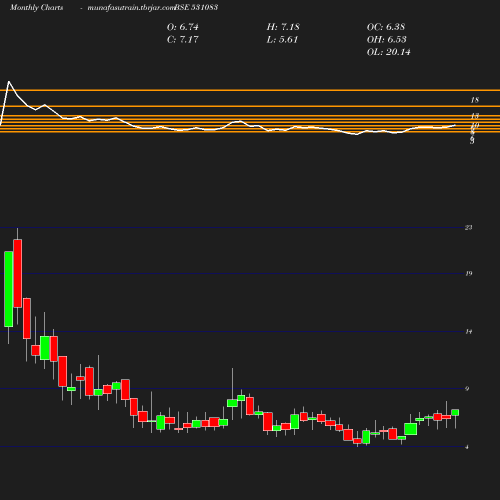This screenshot has height=500, width=500.
Task: Click the last green candle at chart end
Action: pyautogui.click(x=455, y=413)
